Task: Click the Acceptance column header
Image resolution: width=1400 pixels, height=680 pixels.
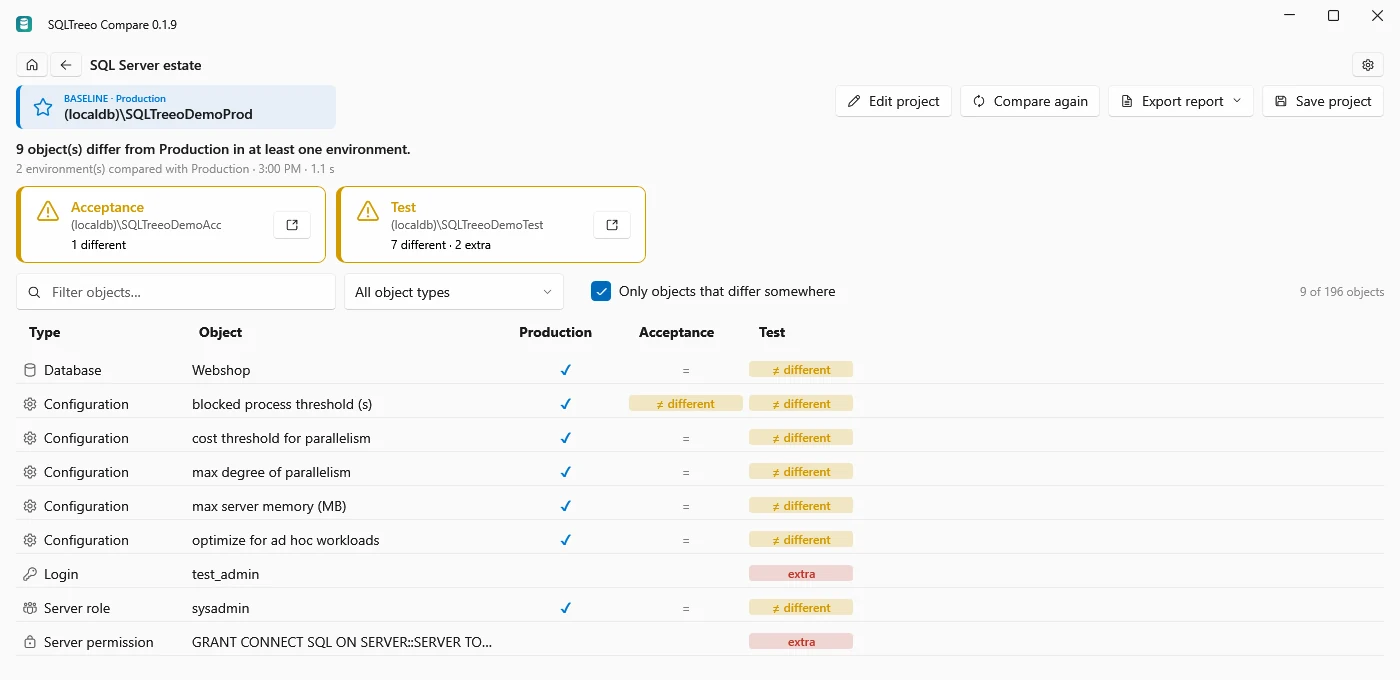Action: [x=677, y=332]
